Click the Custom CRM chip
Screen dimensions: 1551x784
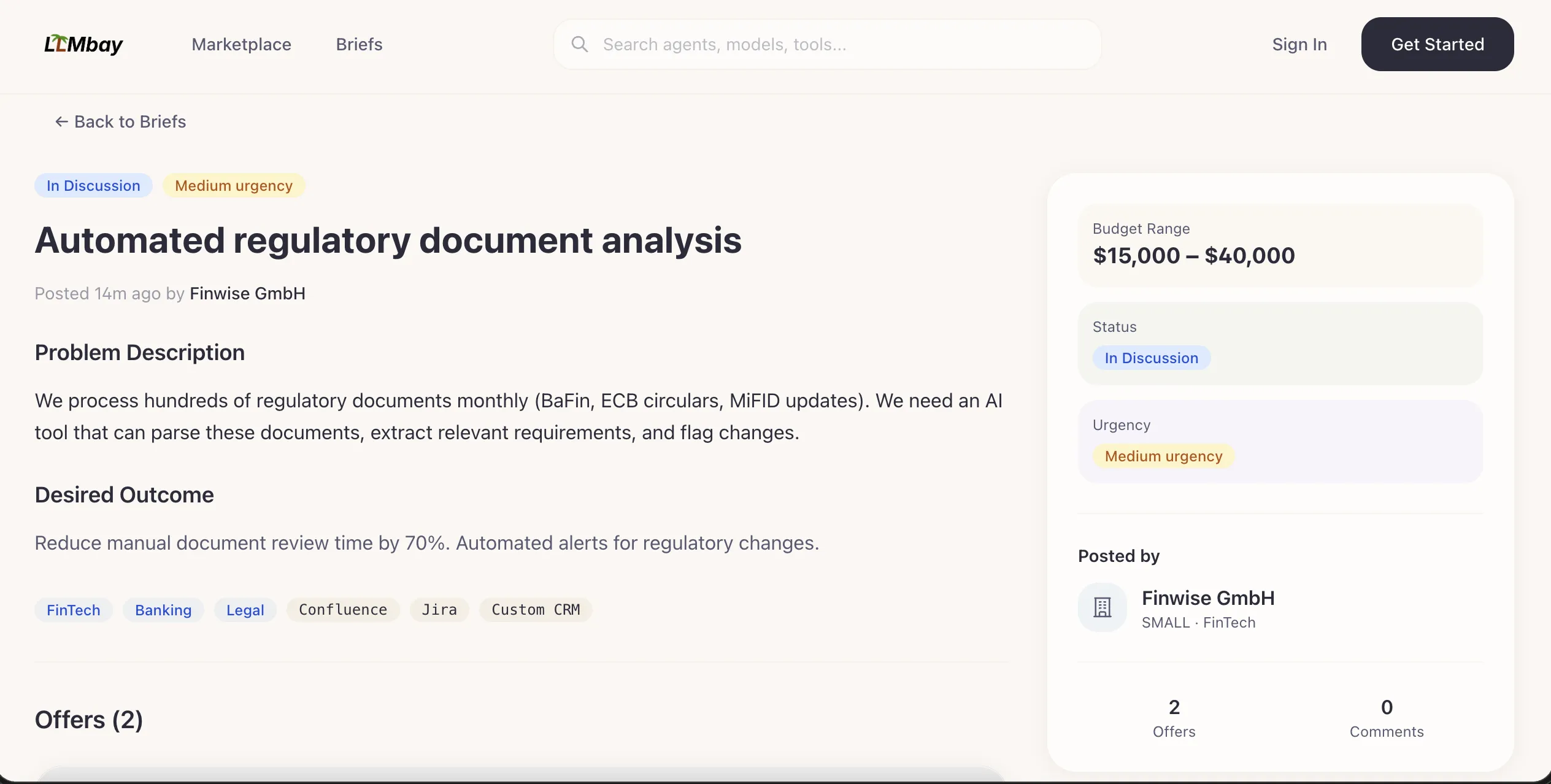pos(536,610)
